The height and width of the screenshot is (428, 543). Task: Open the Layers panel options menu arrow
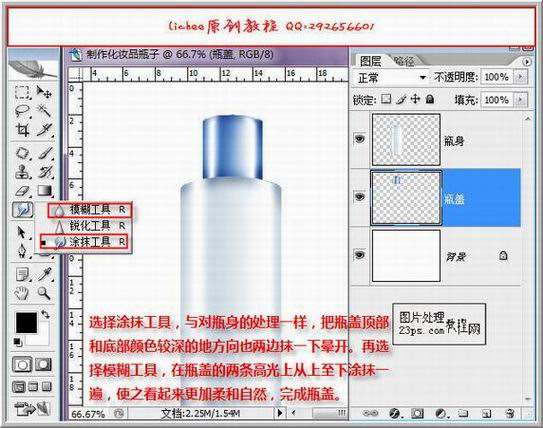pyautogui.click(x=527, y=62)
